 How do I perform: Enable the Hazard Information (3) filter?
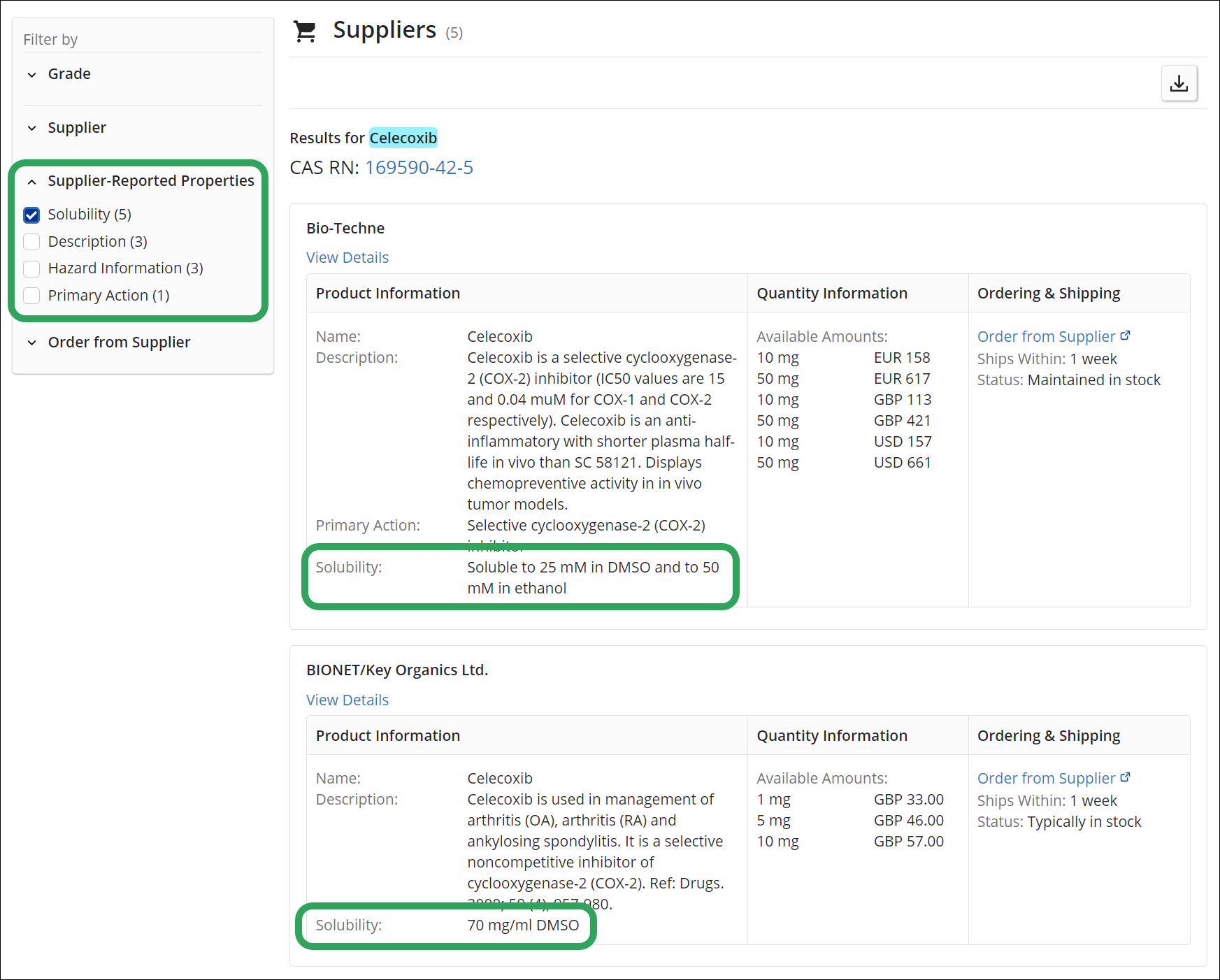point(31,268)
